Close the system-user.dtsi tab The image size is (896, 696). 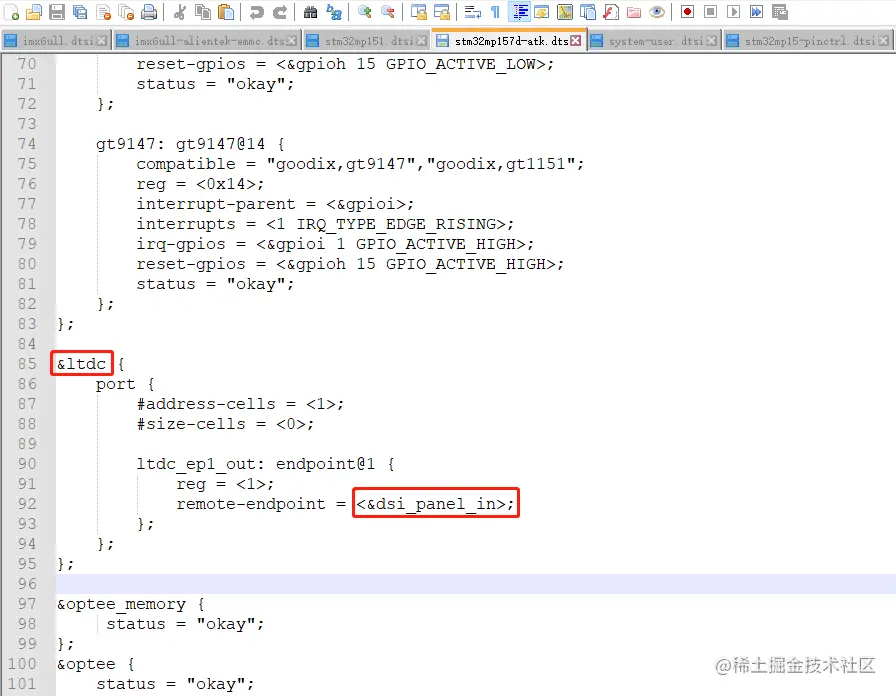(711, 41)
